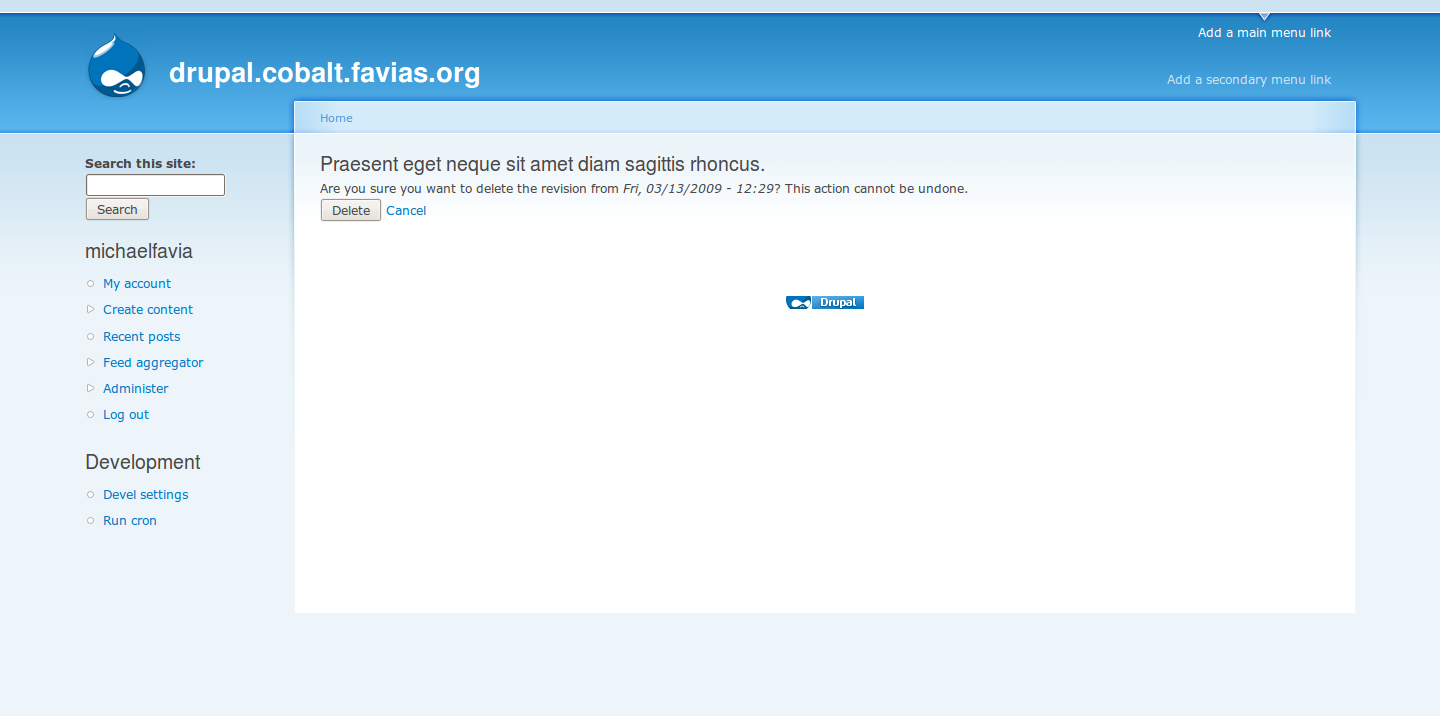Open the Home breadcrumb link

(x=336, y=118)
